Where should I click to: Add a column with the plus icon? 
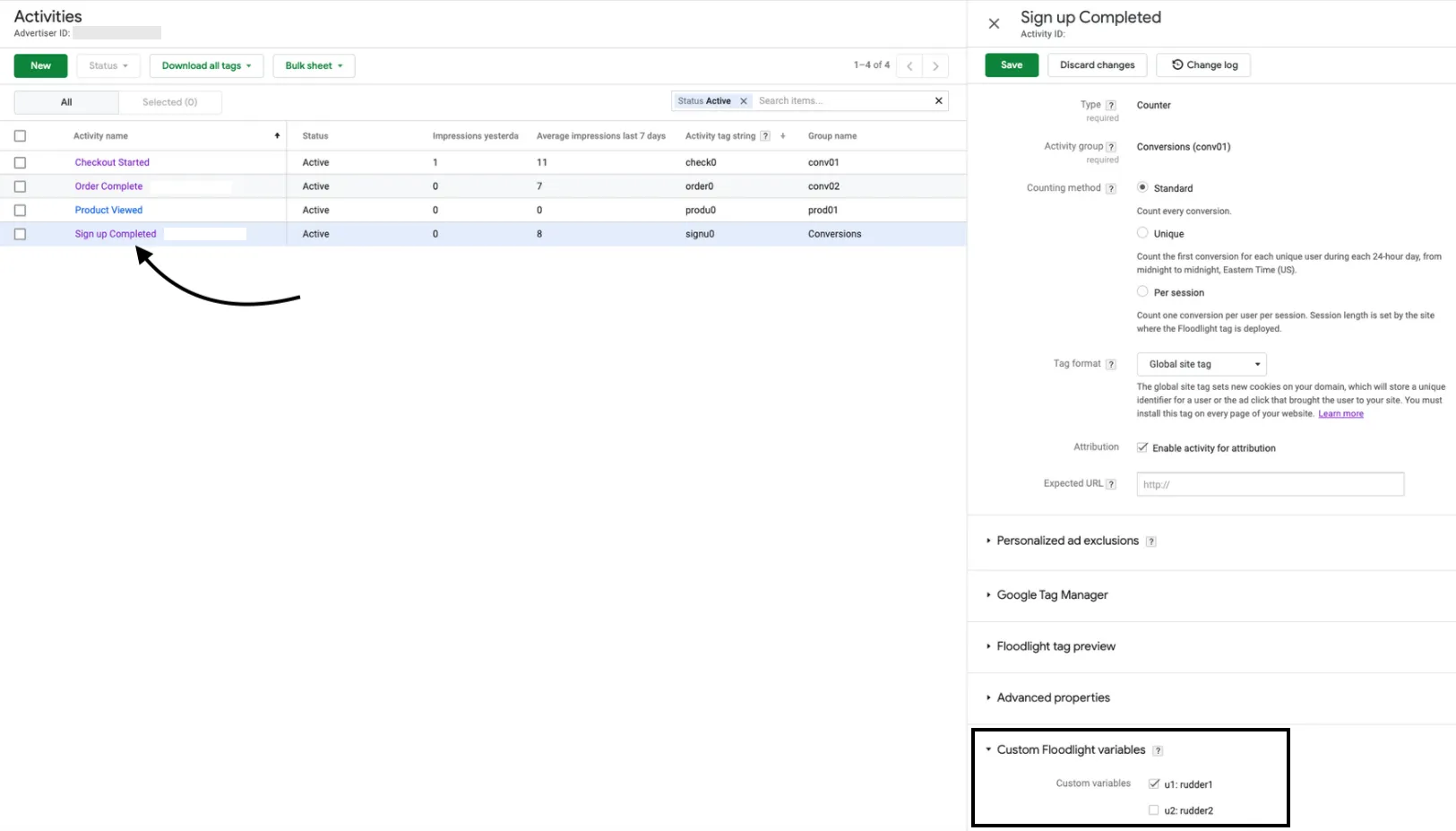pos(783,136)
